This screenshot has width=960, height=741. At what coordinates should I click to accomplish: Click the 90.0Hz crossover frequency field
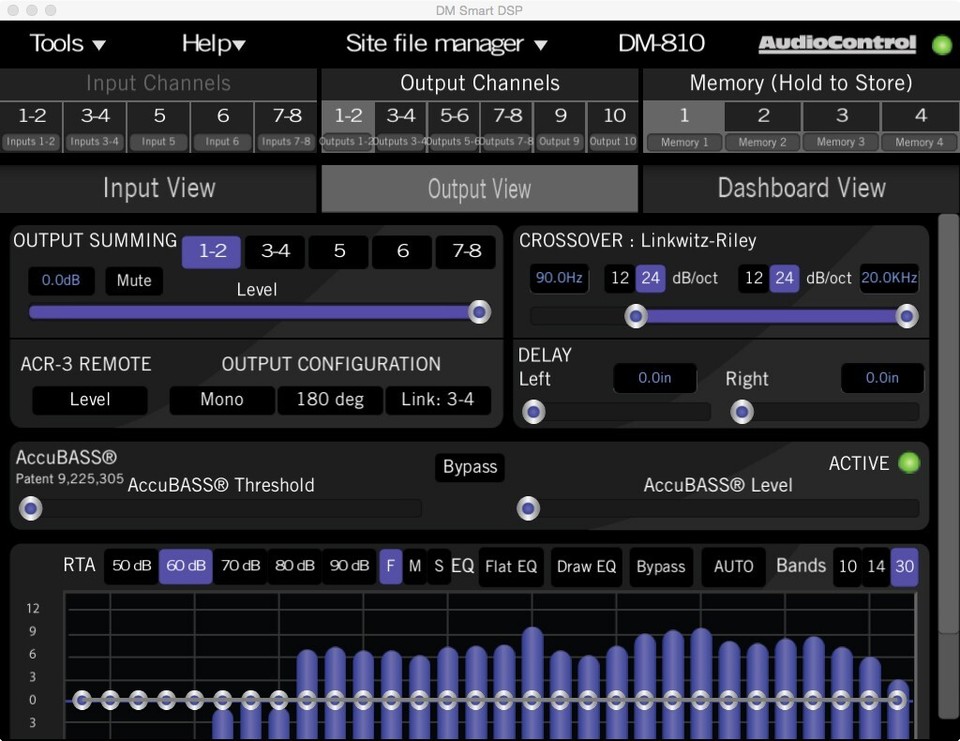[x=558, y=278]
